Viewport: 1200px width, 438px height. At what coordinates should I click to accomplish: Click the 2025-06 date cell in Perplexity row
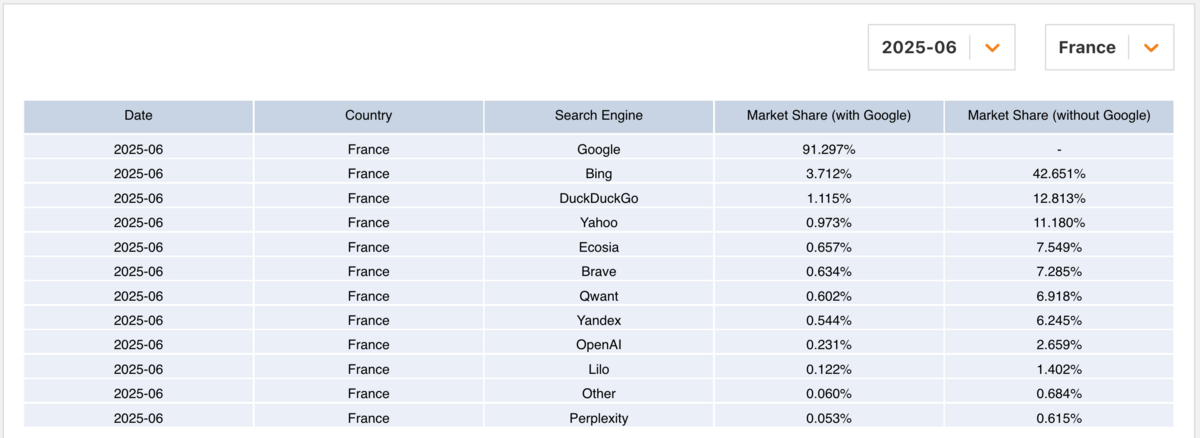tap(139, 418)
